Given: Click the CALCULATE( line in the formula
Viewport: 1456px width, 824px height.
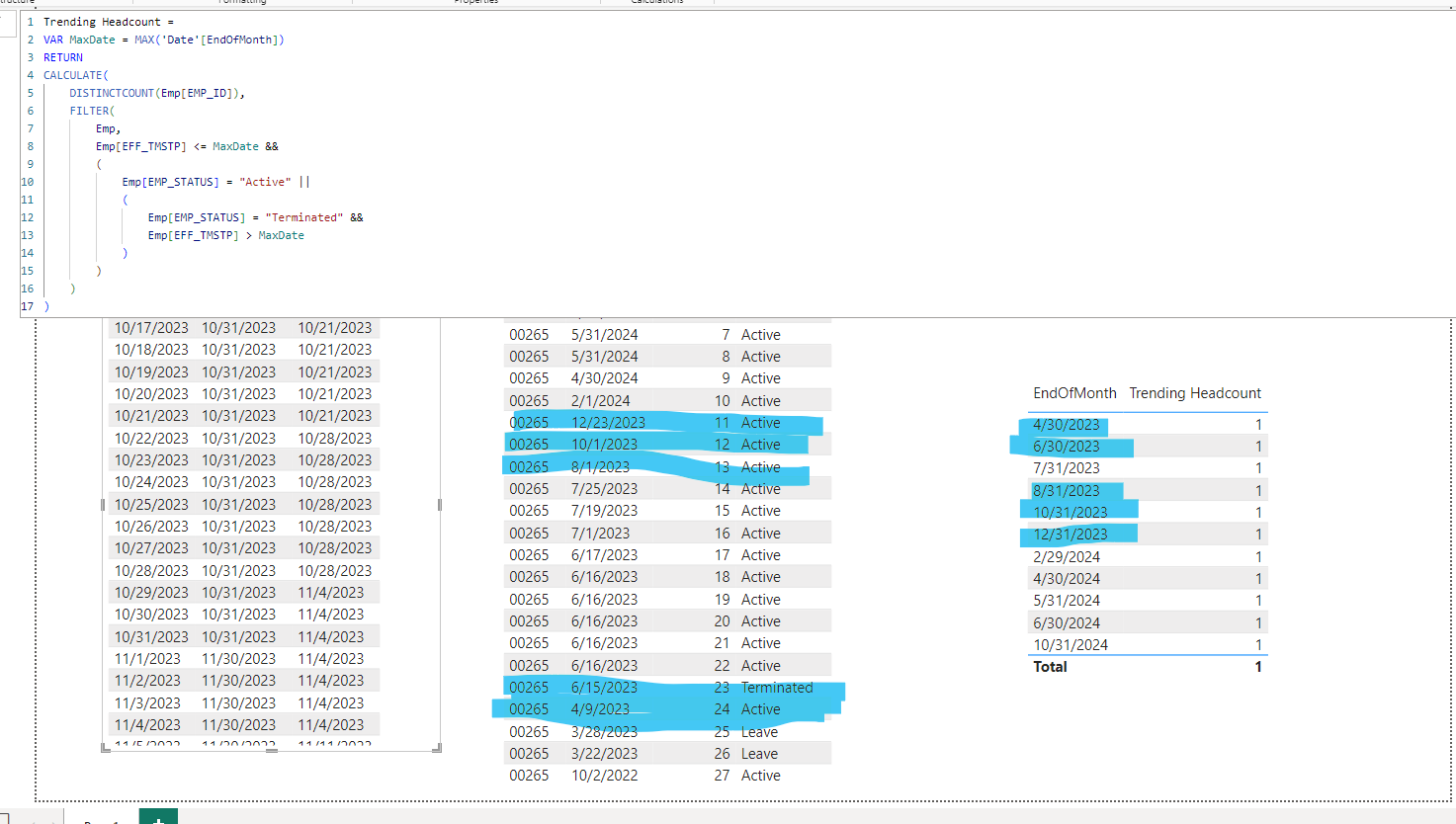Looking at the screenshot, I should click(x=76, y=75).
